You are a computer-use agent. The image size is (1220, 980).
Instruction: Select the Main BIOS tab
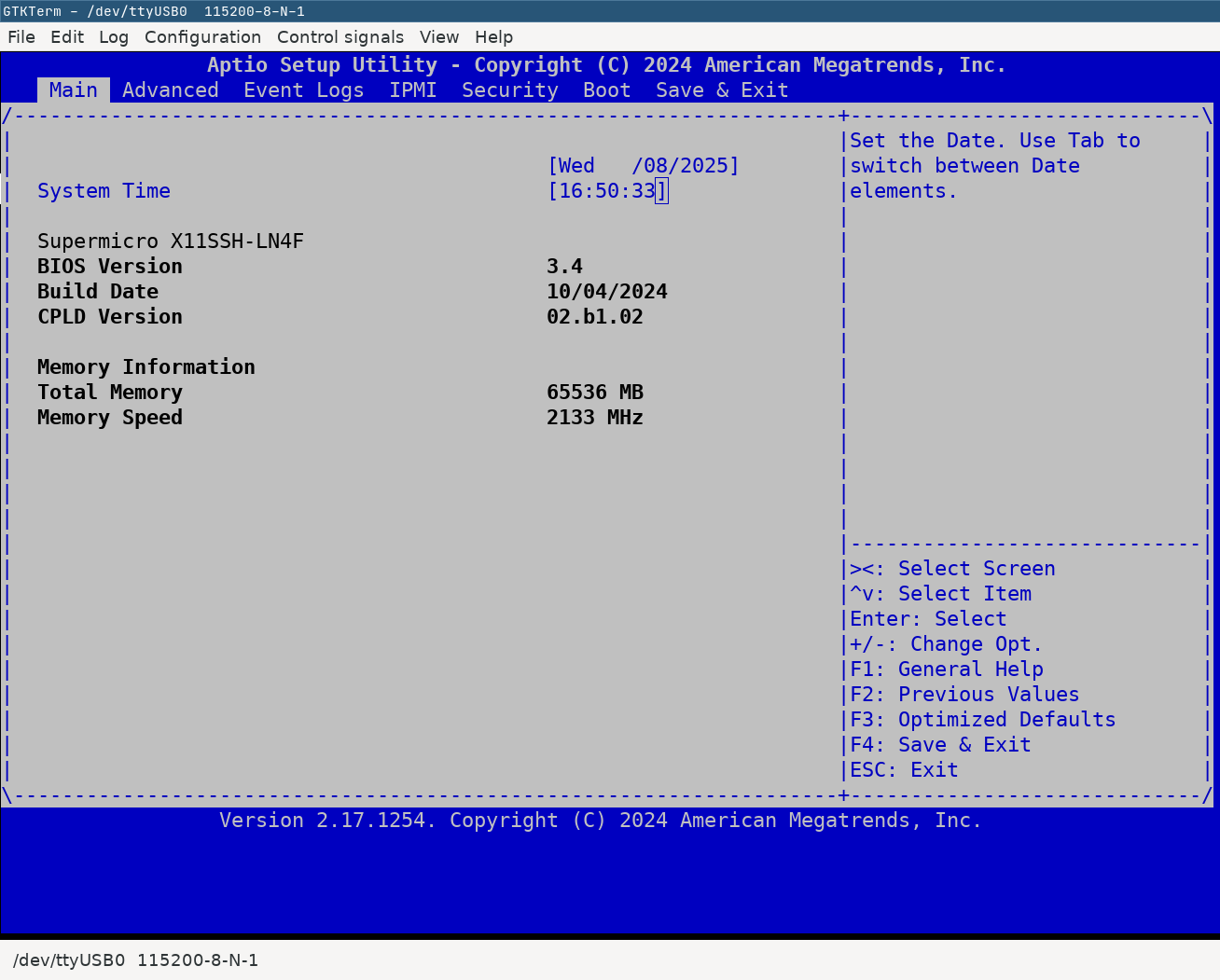click(x=74, y=90)
